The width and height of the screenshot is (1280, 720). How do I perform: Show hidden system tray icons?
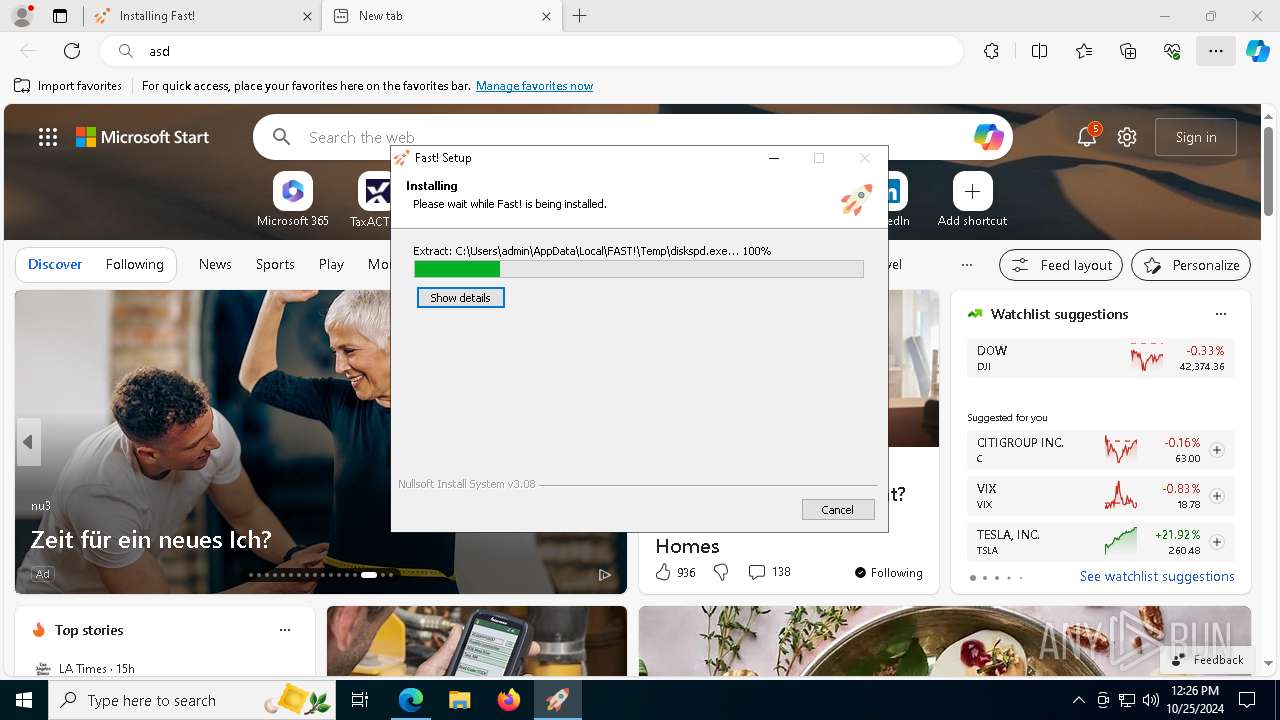pyautogui.click(x=1078, y=700)
